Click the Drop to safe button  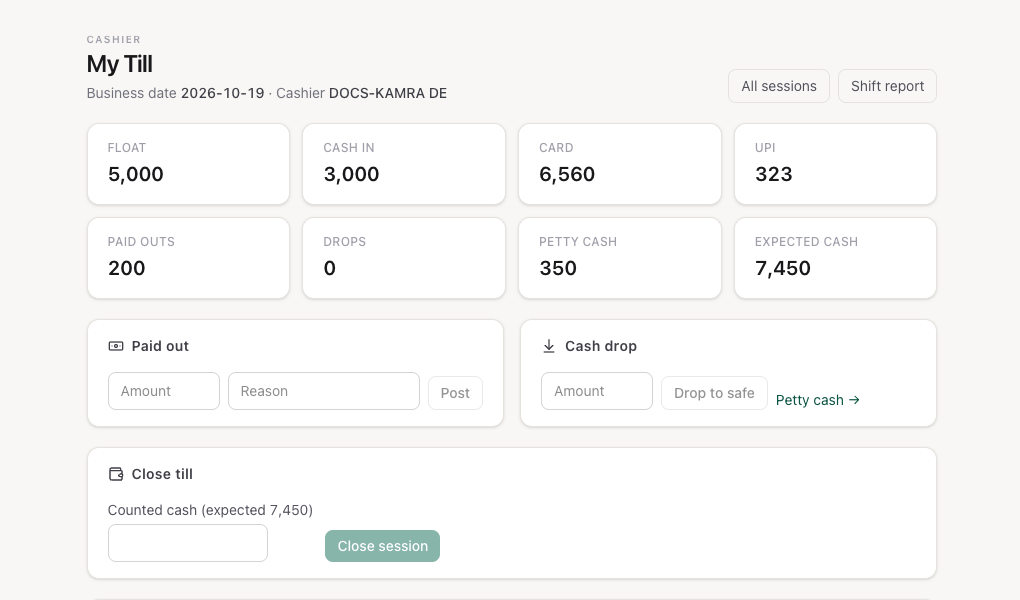(x=714, y=393)
